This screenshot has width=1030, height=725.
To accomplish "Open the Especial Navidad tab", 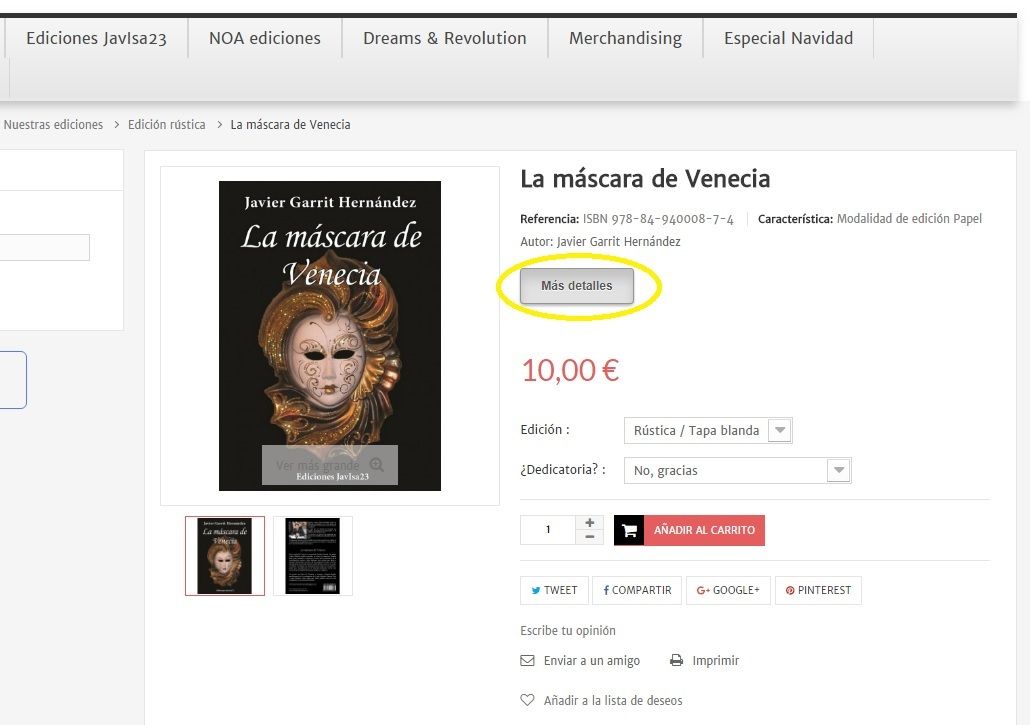I will [788, 38].
